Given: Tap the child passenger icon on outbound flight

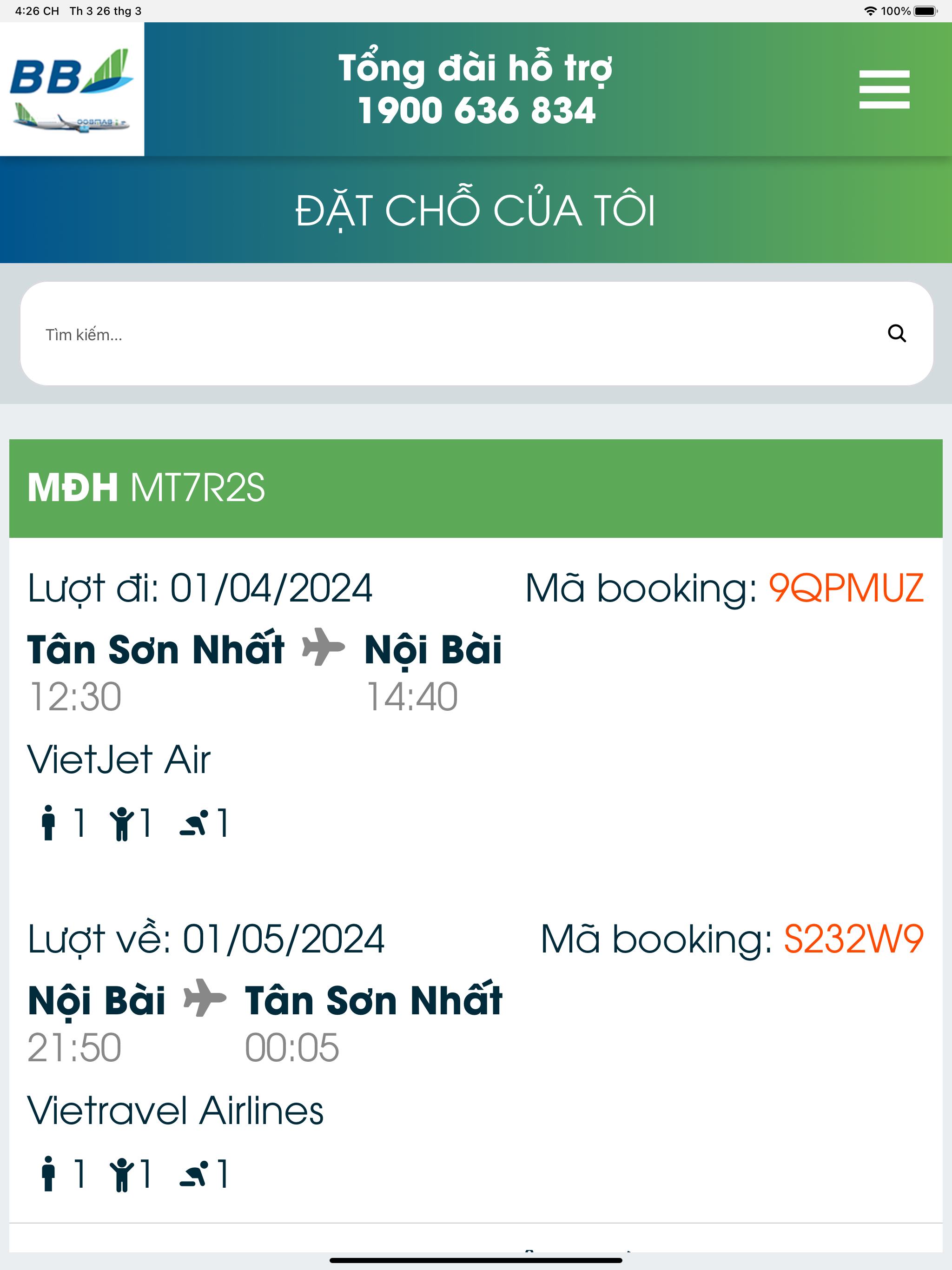Looking at the screenshot, I should click(x=121, y=823).
